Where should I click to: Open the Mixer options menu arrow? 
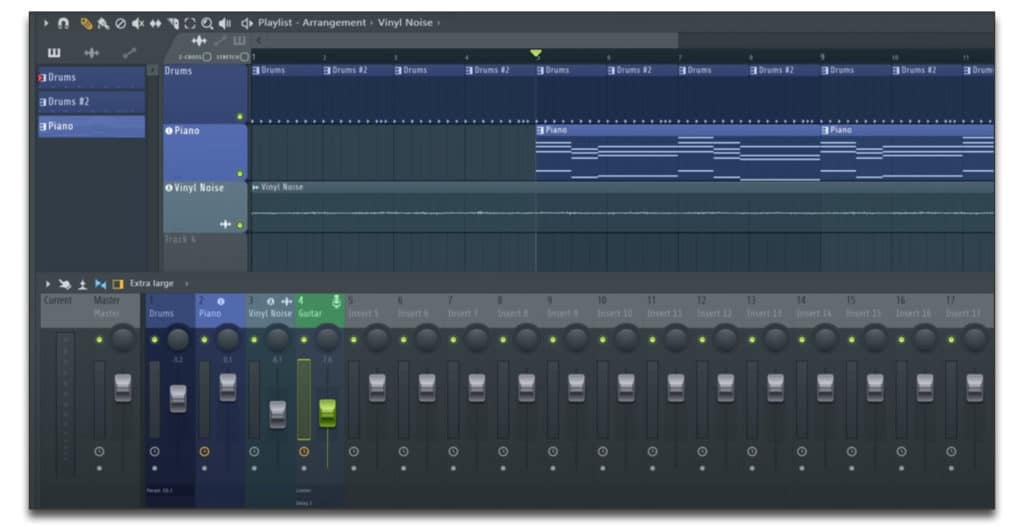47,284
